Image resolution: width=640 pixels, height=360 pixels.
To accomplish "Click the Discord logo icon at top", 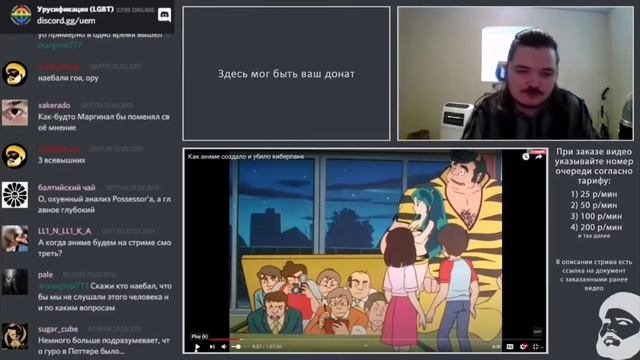I will point(164,15).
